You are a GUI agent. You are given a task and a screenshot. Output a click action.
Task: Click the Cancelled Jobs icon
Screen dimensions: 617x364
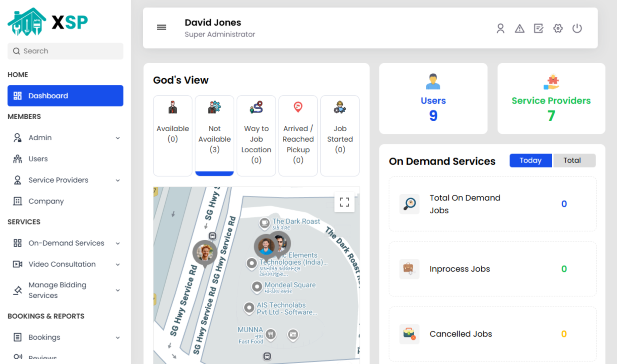[x=409, y=334]
